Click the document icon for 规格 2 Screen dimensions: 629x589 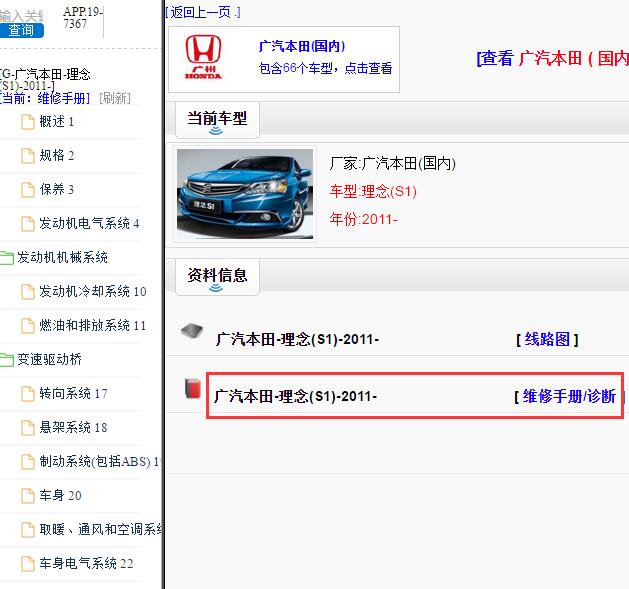coord(28,156)
